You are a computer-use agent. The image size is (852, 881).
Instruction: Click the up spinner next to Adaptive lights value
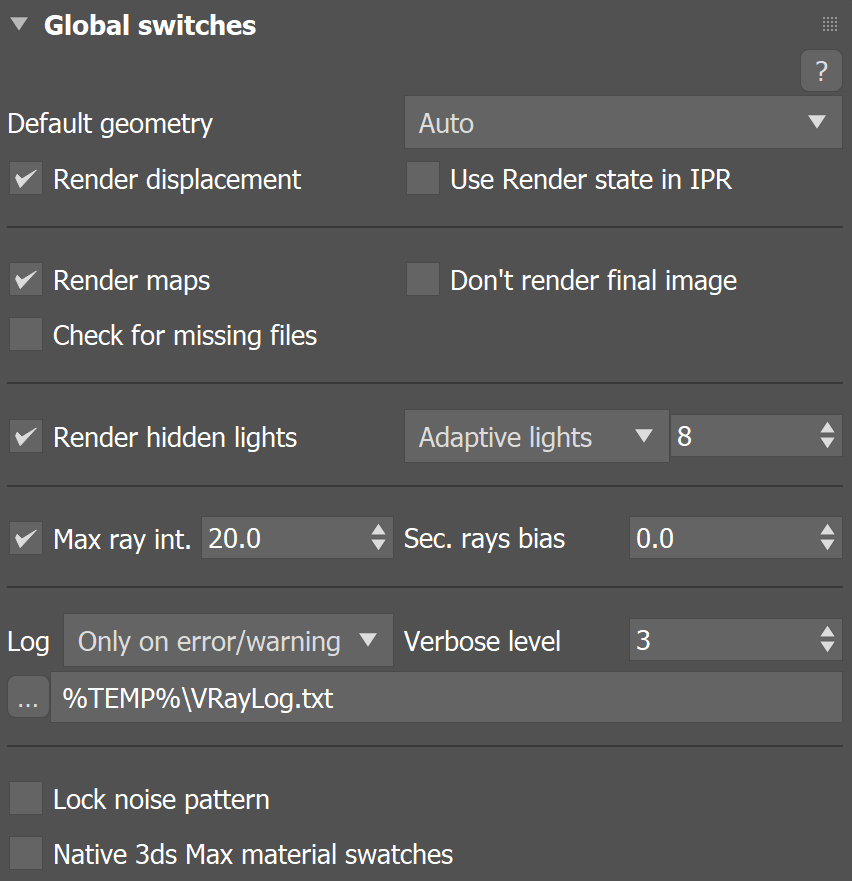828,429
